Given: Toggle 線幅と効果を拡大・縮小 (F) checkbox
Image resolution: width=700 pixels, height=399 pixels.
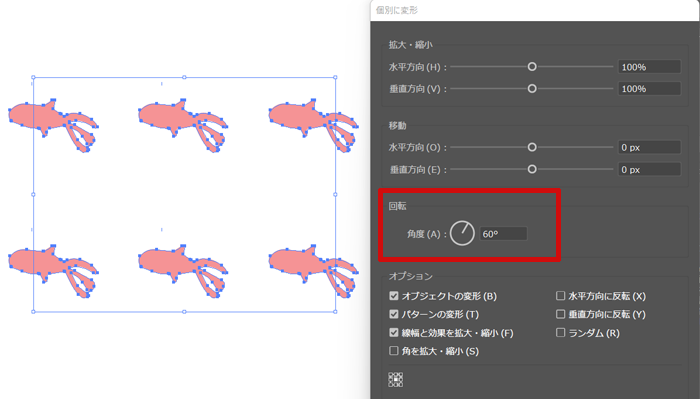Looking at the screenshot, I should pos(393,332).
